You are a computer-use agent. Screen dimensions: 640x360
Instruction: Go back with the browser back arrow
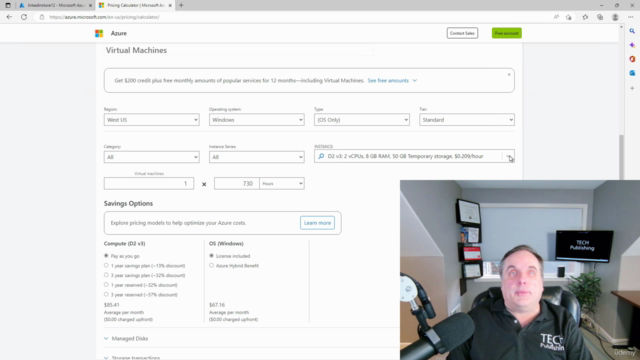coord(9,17)
